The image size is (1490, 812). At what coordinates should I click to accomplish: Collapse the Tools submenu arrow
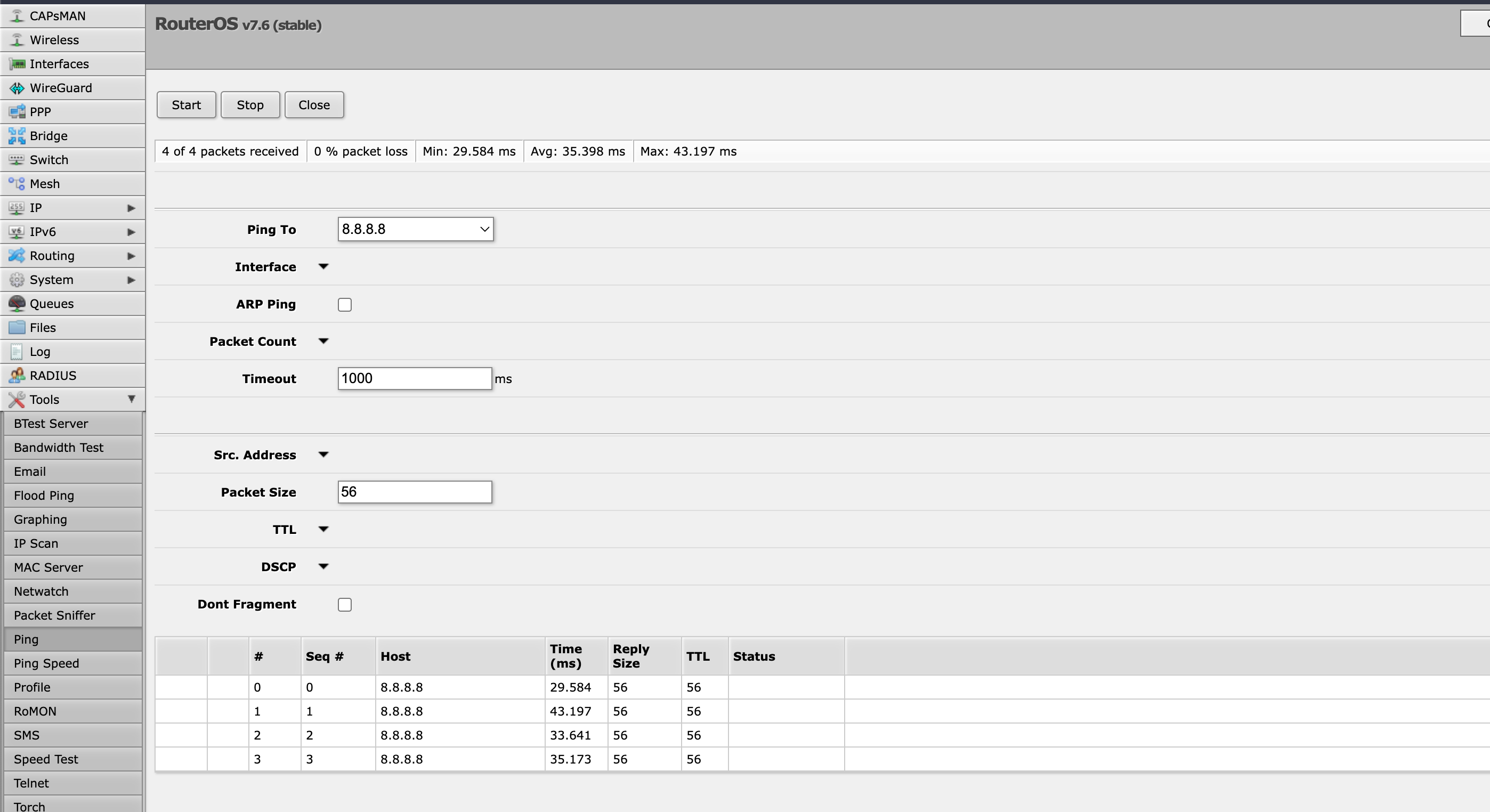pos(131,399)
